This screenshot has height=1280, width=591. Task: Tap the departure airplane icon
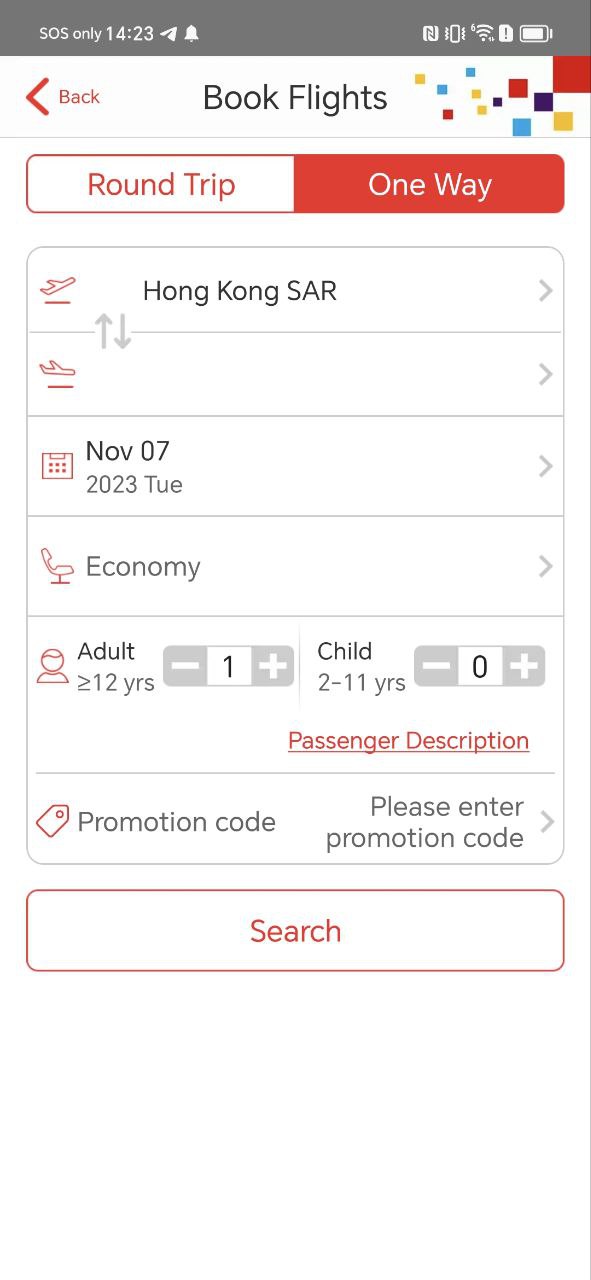[x=57, y=290]
